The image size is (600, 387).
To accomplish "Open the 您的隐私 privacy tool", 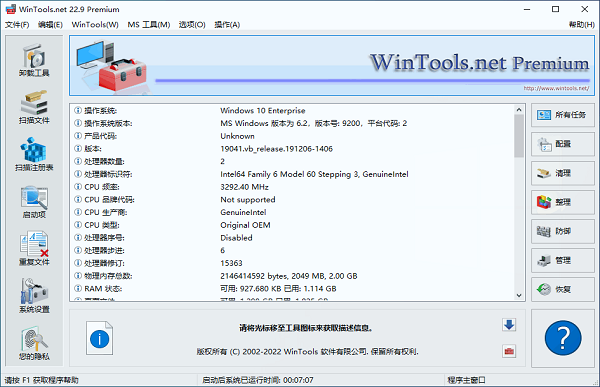I will pyautogui.click(x=34, y=343).
